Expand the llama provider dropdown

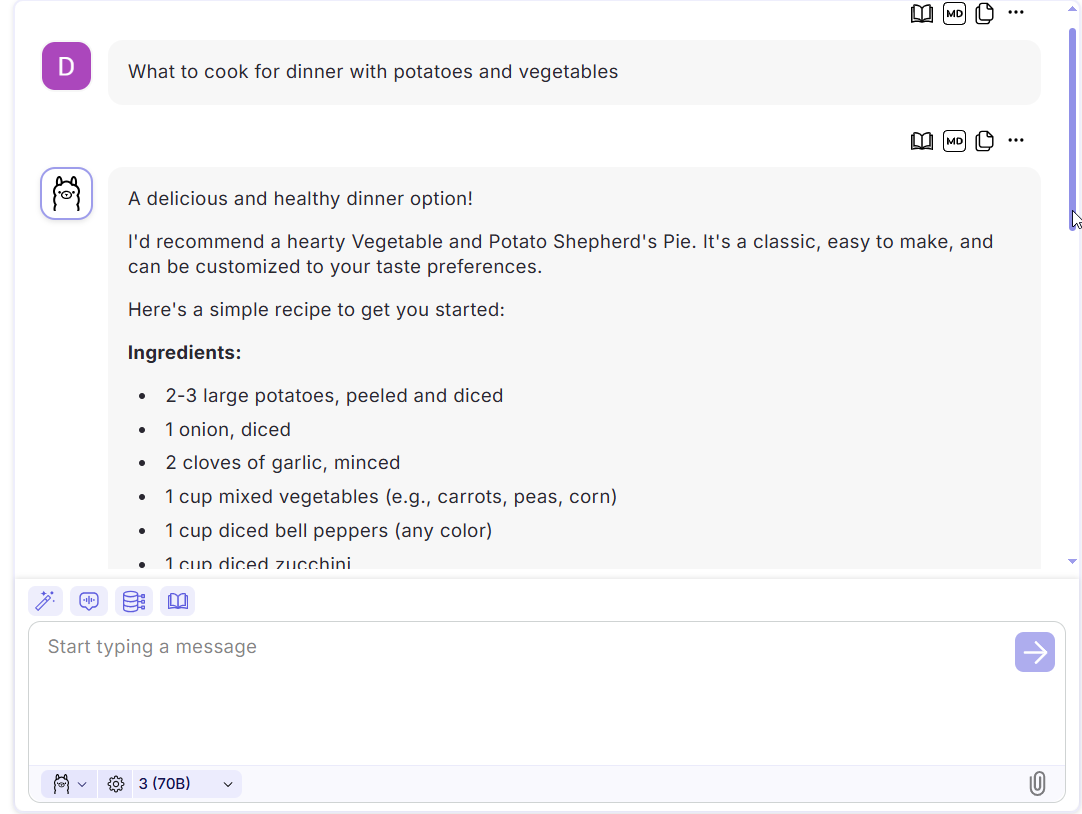click(x=69, y=784)
